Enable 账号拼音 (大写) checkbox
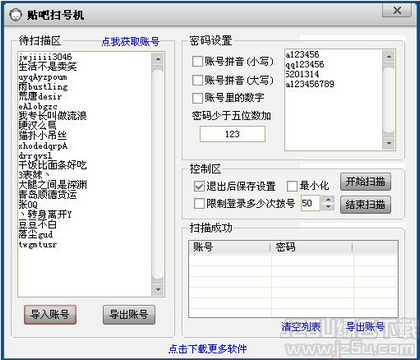420x360 pixels. (x=197, y=80)
